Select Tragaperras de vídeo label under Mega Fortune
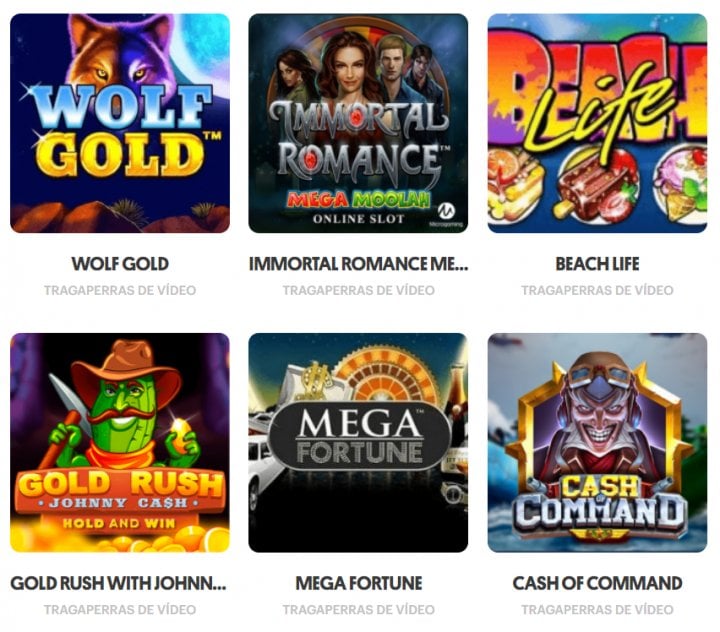Image resolution: width=720 pixels, height=632 pixels. 359,609
